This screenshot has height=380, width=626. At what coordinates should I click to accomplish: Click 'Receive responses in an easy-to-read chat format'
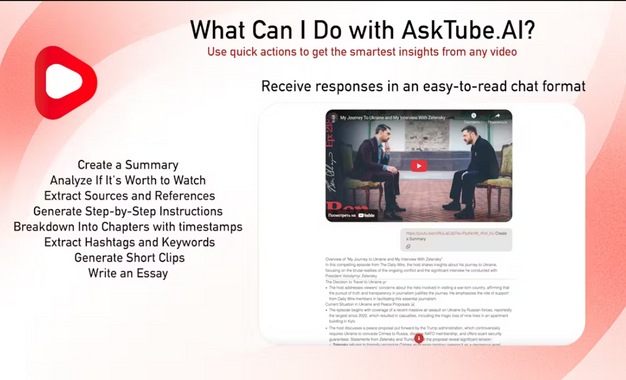[x=423, y=86]
